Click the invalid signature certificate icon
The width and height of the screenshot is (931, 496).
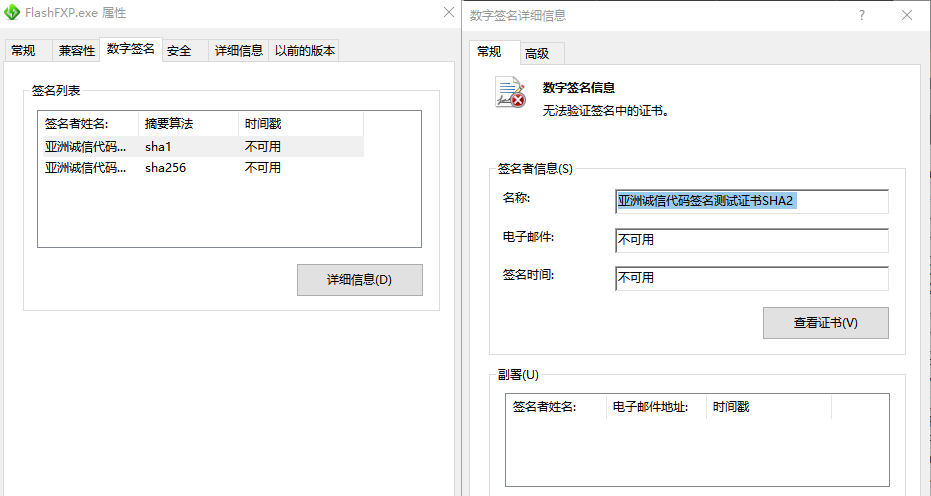511,92
